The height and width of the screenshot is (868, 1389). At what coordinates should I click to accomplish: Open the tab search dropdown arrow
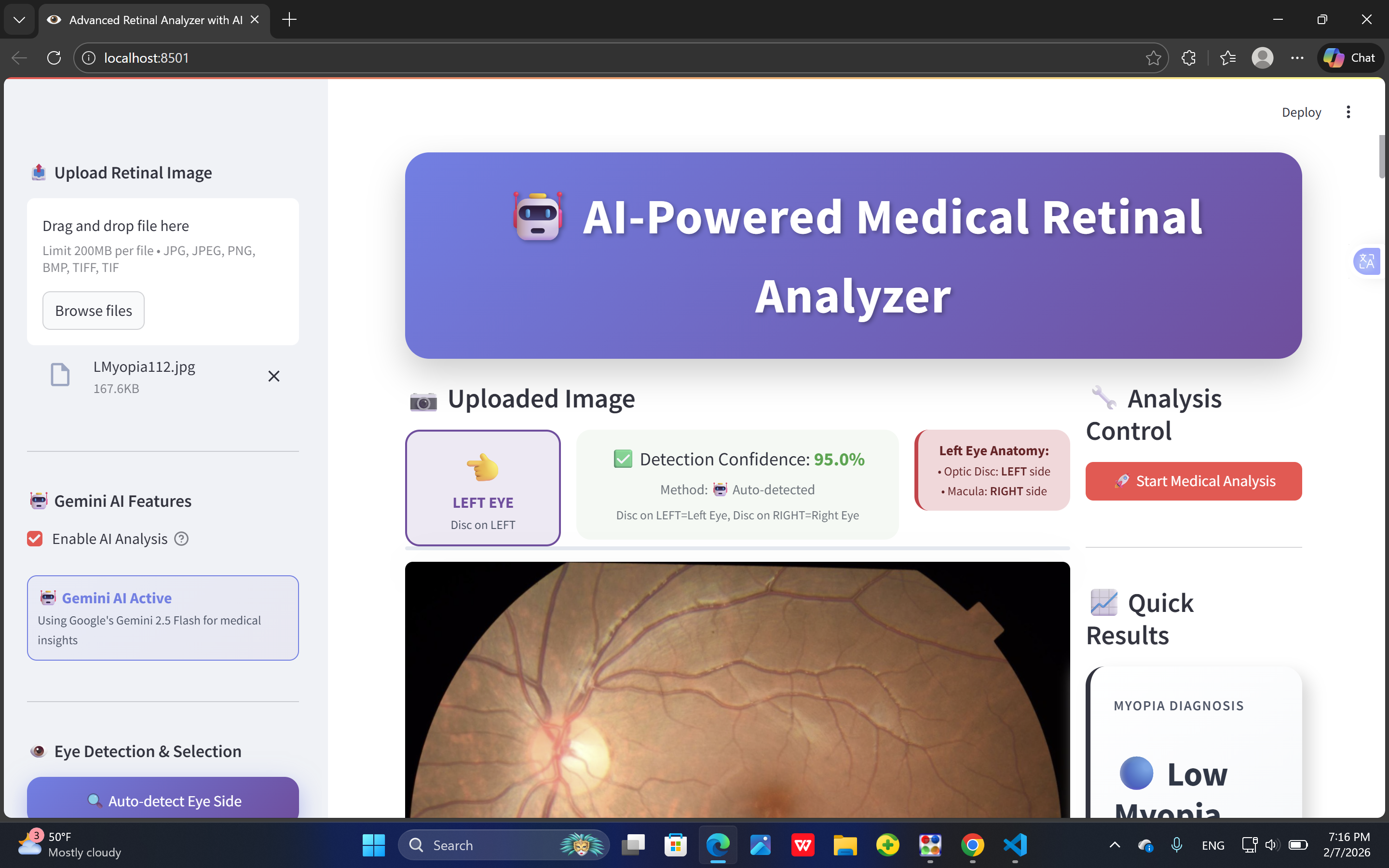[19, 19]
